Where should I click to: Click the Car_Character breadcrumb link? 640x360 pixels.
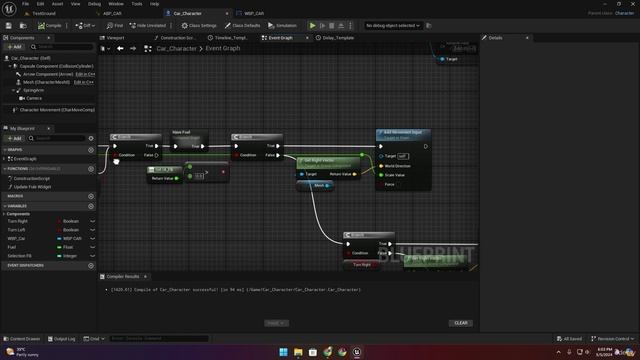(177, 49)
